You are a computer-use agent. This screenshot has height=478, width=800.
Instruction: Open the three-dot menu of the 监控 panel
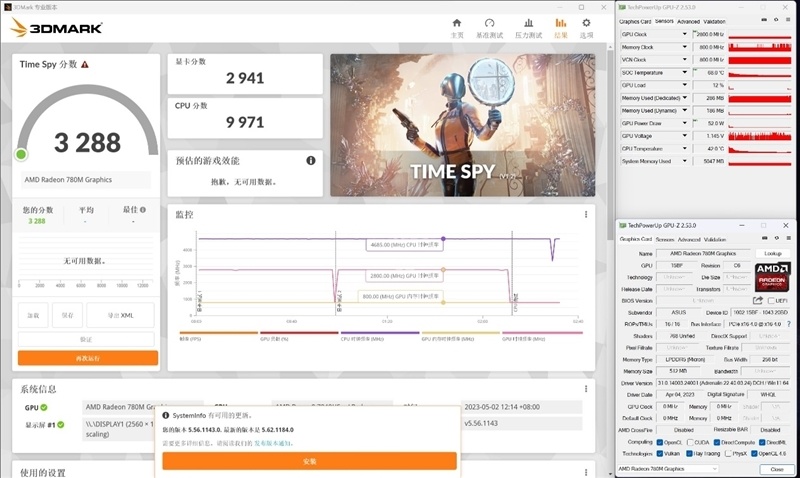pos(586,214)
